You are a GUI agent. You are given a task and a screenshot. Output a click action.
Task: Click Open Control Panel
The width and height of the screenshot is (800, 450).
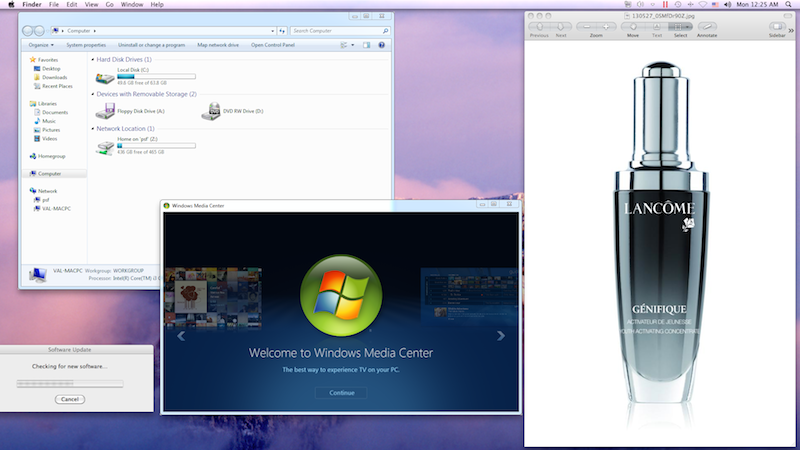[x=272, y=45]
